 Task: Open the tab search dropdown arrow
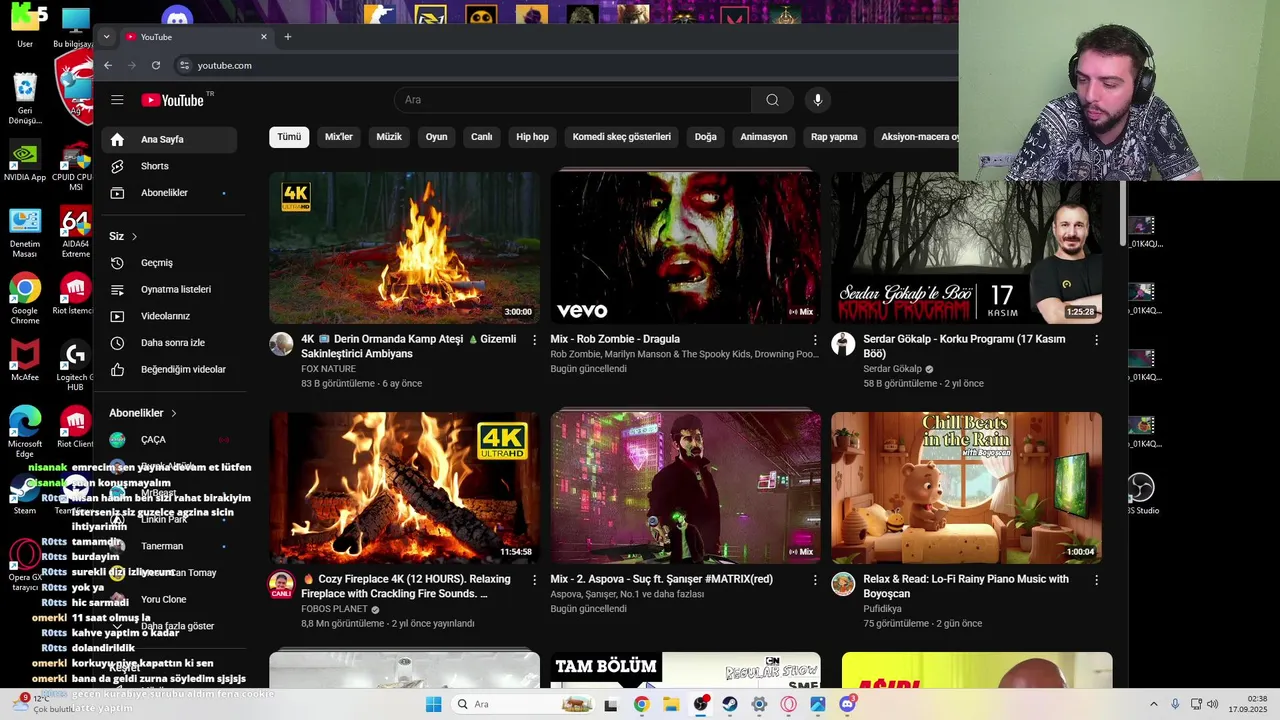pos(107,37)
